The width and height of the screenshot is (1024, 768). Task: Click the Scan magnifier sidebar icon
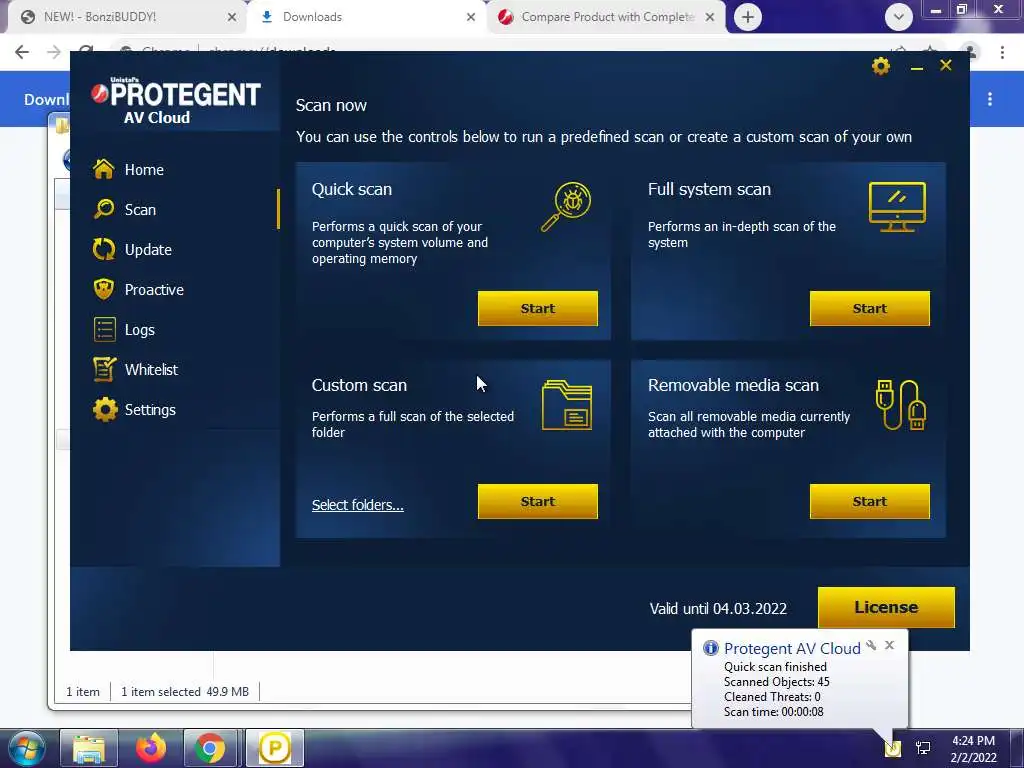[104, 209]
